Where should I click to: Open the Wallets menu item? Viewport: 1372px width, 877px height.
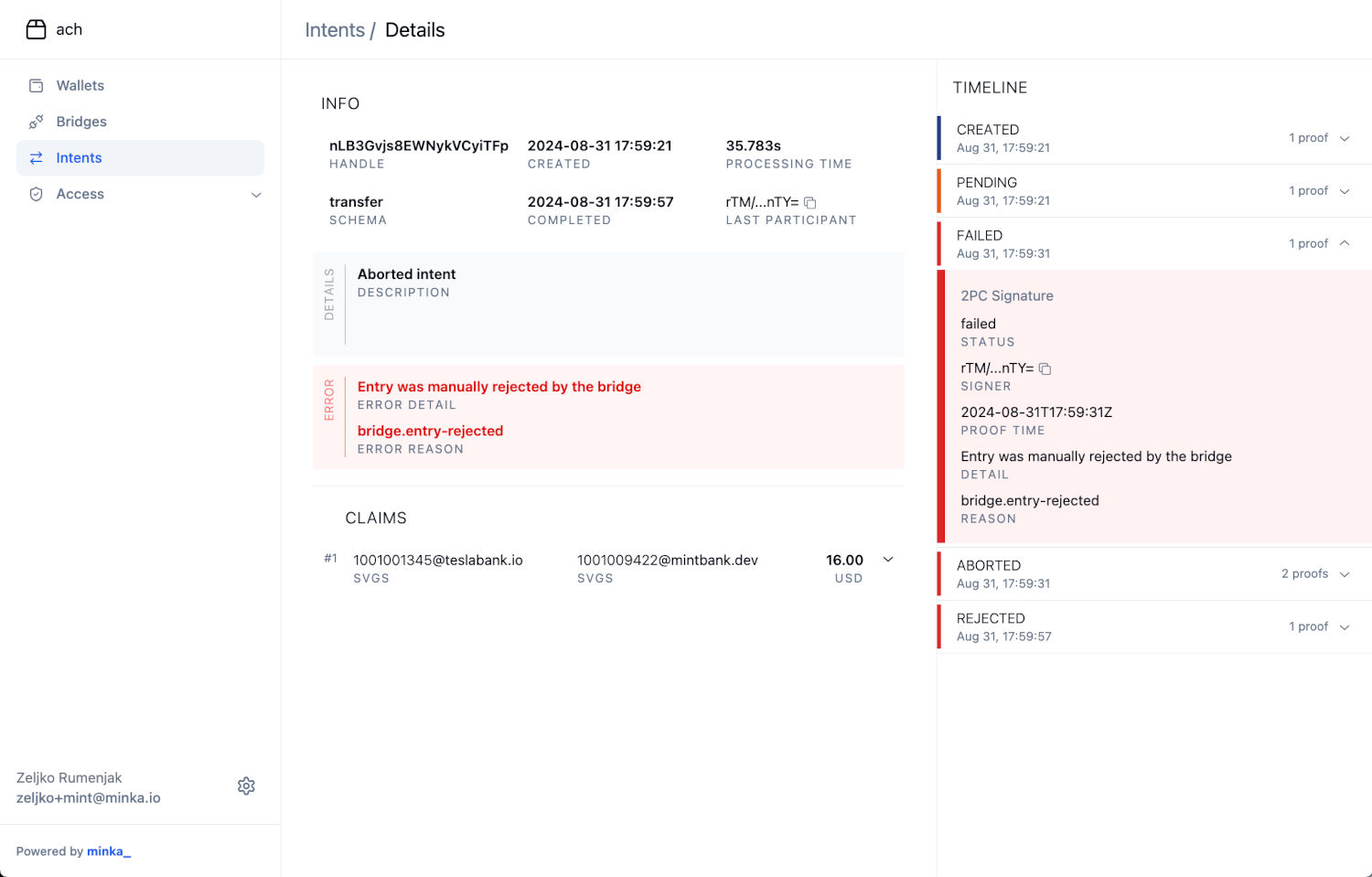(x=80, y=86)
